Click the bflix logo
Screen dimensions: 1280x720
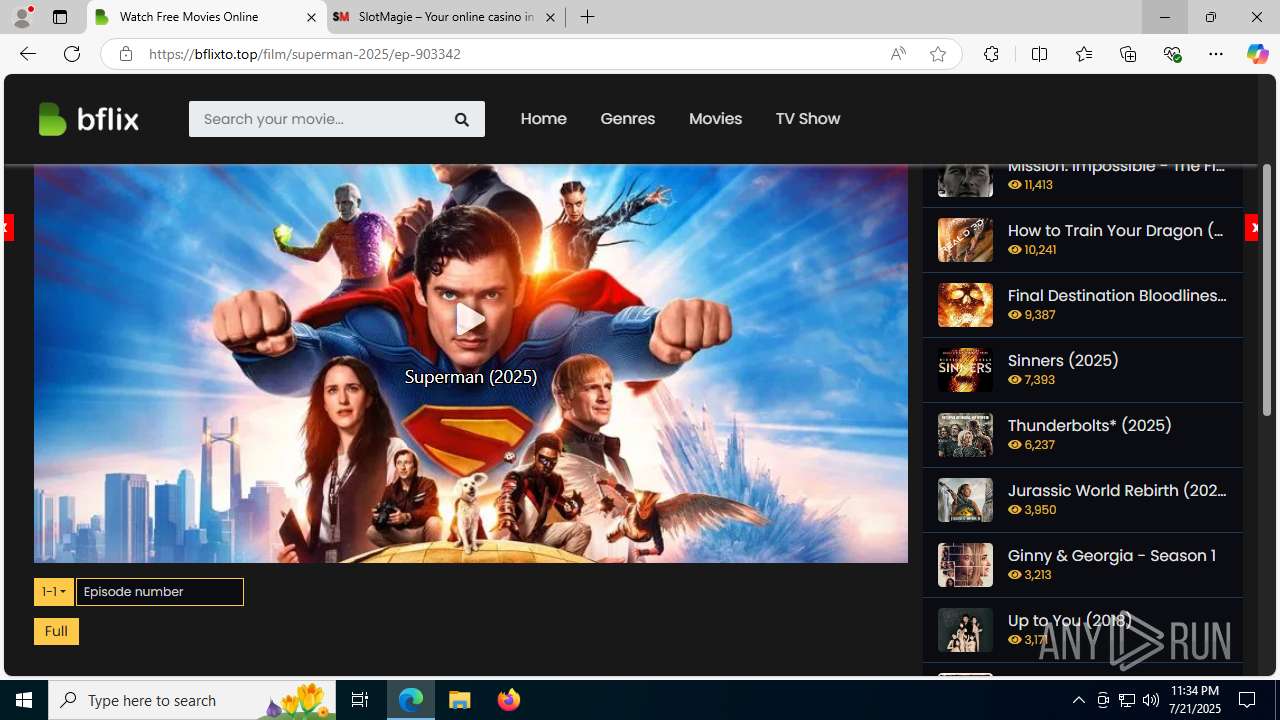pos(89,119)
